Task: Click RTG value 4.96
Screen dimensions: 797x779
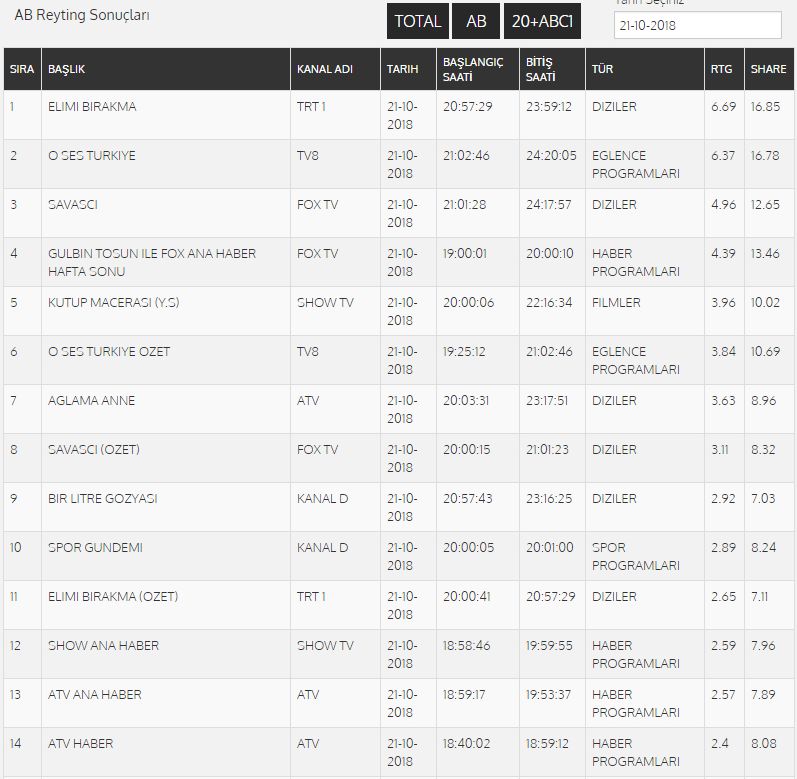Action: (723, 205)
